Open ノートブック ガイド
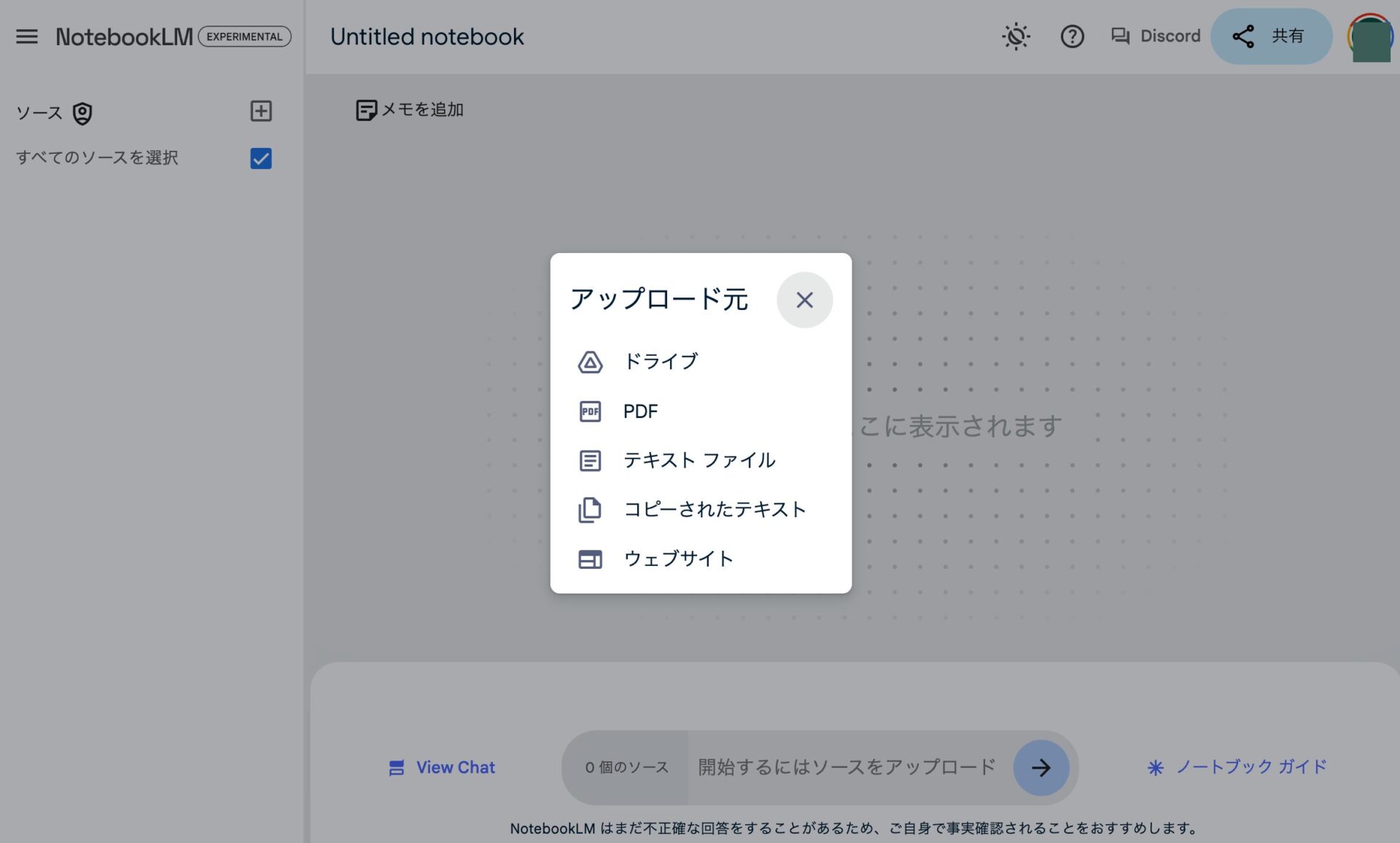 click(1237, 767)
